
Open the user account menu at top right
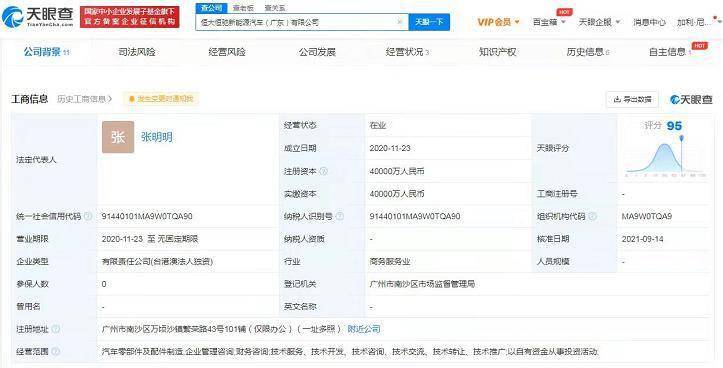point(695,22)
